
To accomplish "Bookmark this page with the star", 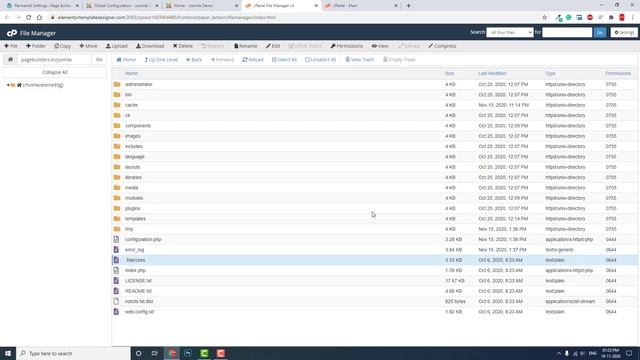I will (x=544, y=18).
